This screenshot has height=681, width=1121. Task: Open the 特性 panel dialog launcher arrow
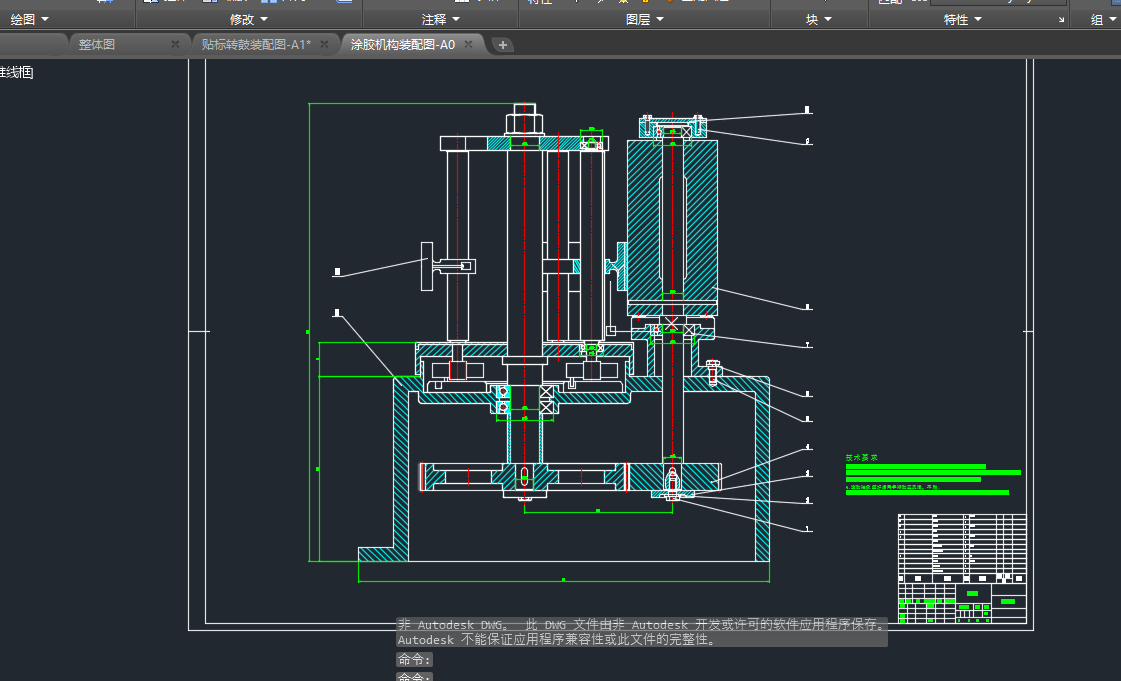tap(1061, 20)
